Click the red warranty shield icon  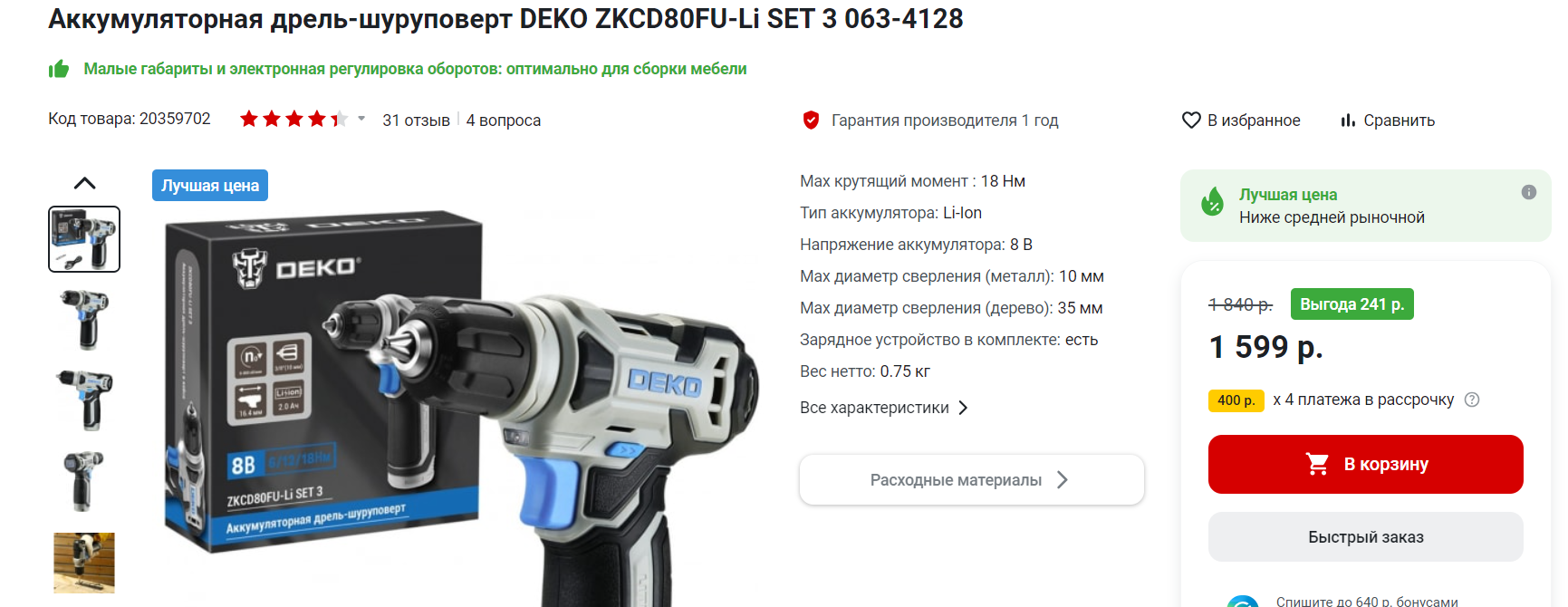pos(811,120)
